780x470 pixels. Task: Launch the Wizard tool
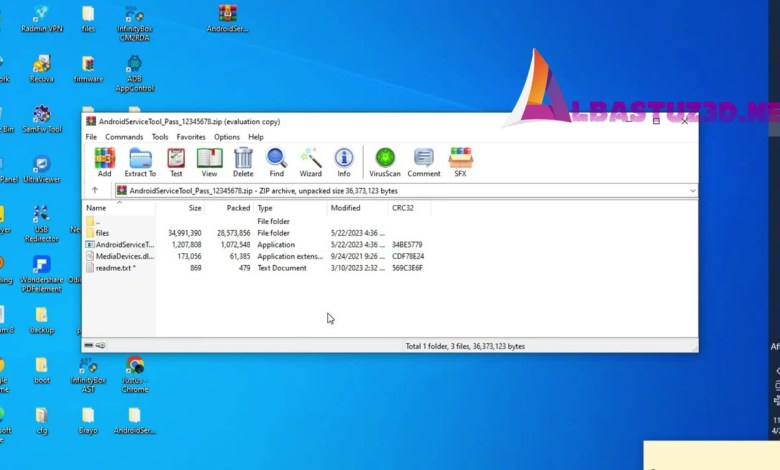(310, 162)
